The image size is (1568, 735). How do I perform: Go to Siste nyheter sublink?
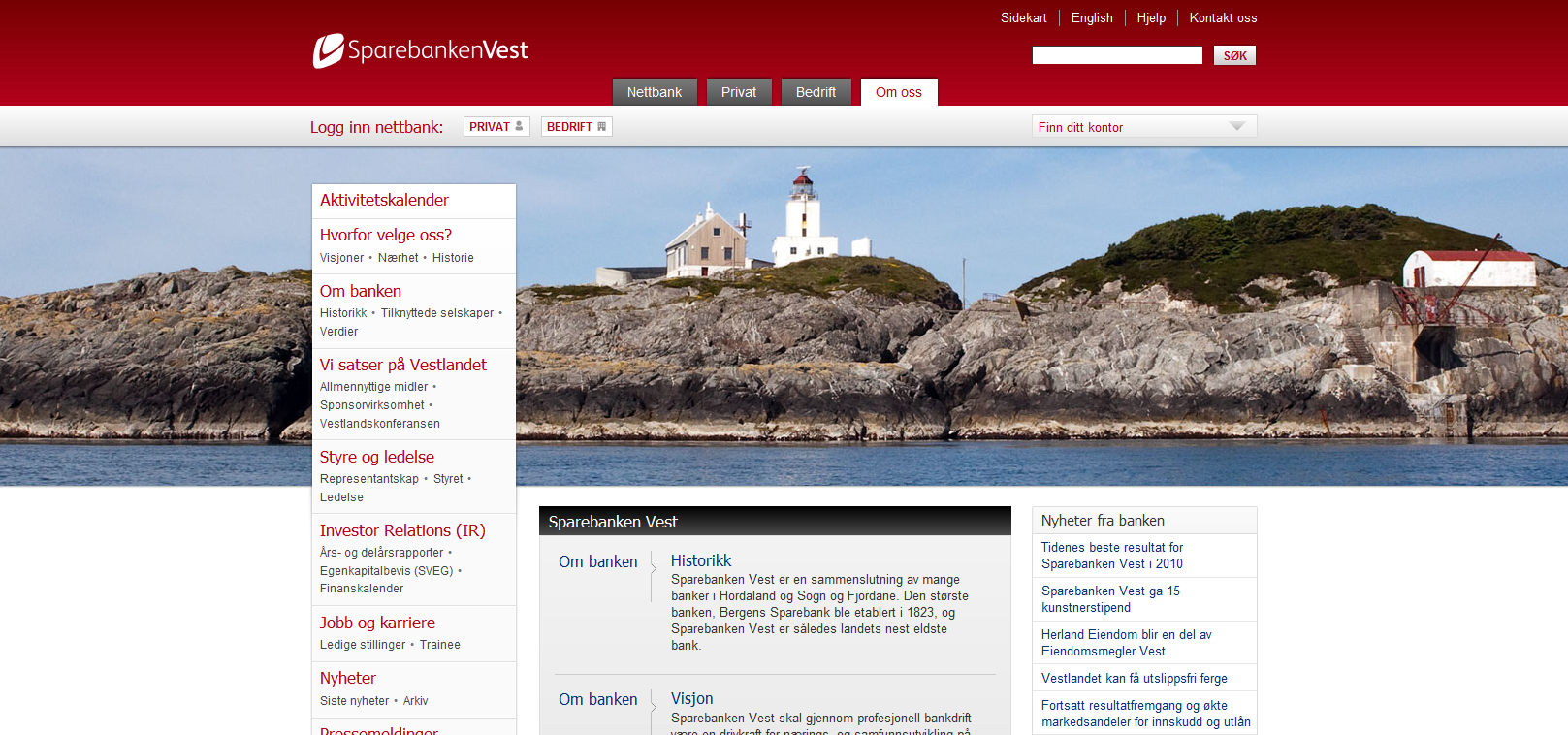coord(355,701)
